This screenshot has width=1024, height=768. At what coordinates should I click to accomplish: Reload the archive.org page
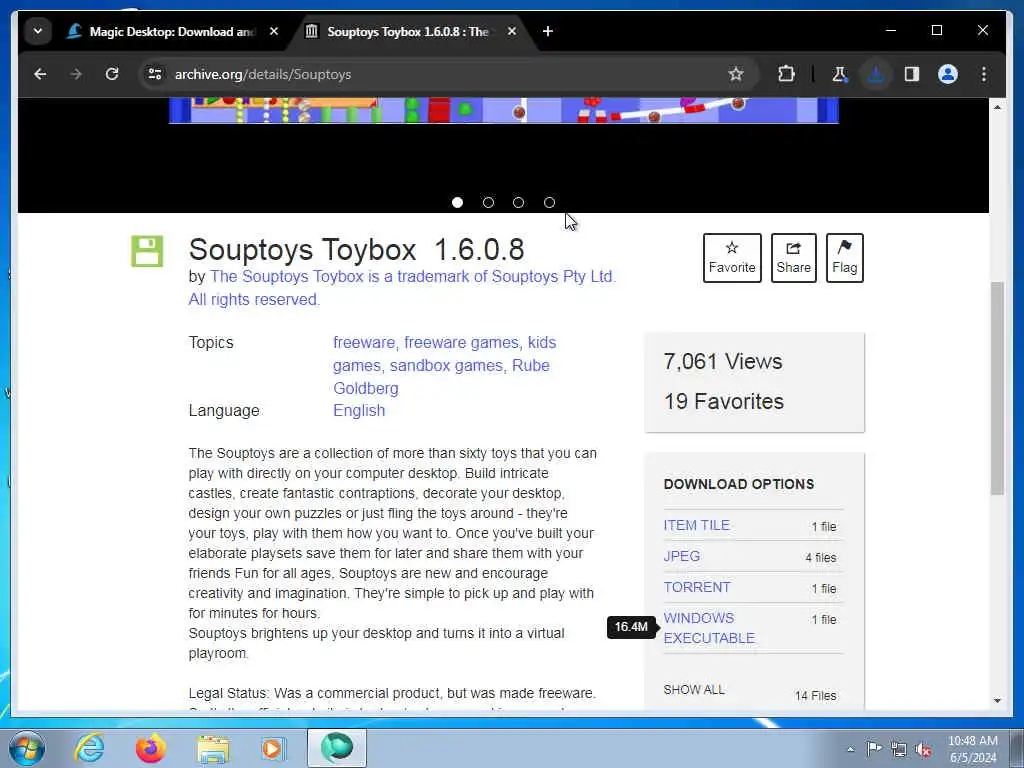112,74
